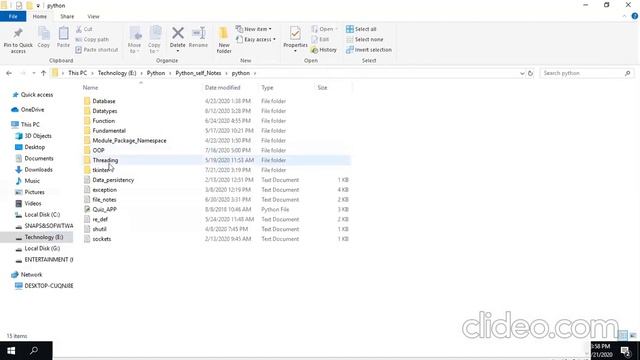Click the Properties icon

(295, 33)
